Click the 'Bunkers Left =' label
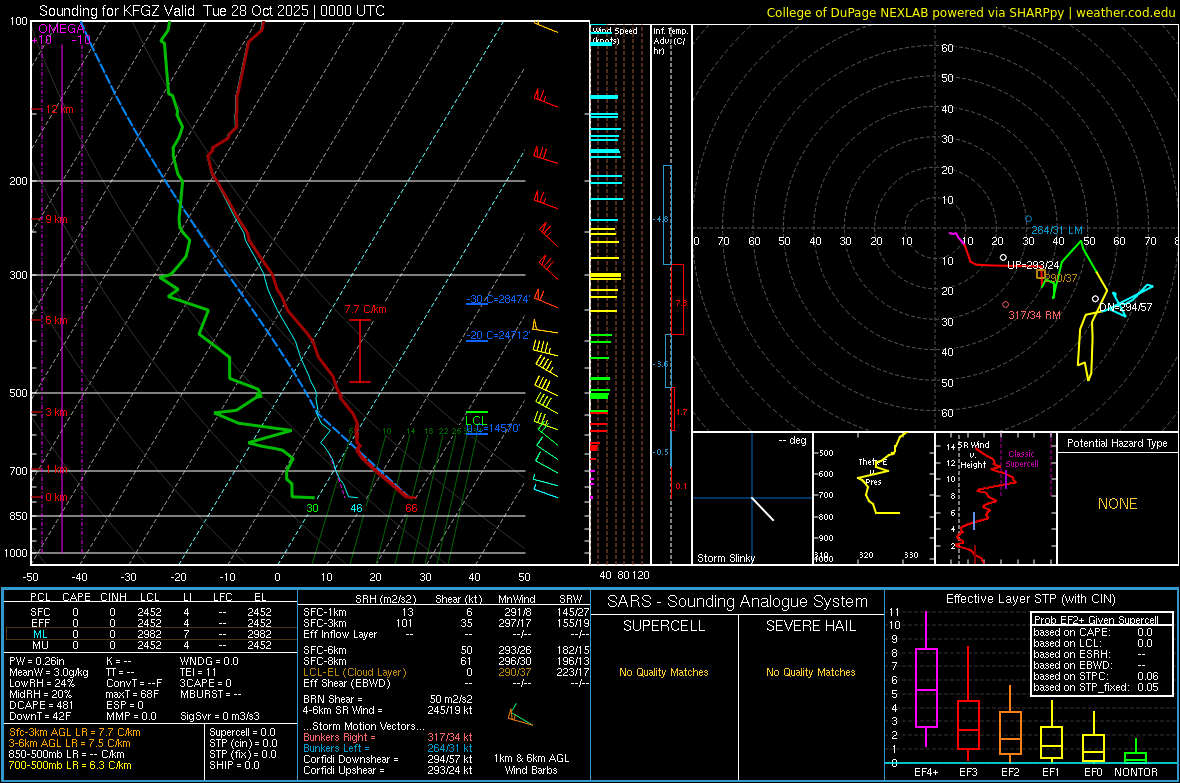The width and height of the screenshot is (1180, 783). tap(336, 748)
